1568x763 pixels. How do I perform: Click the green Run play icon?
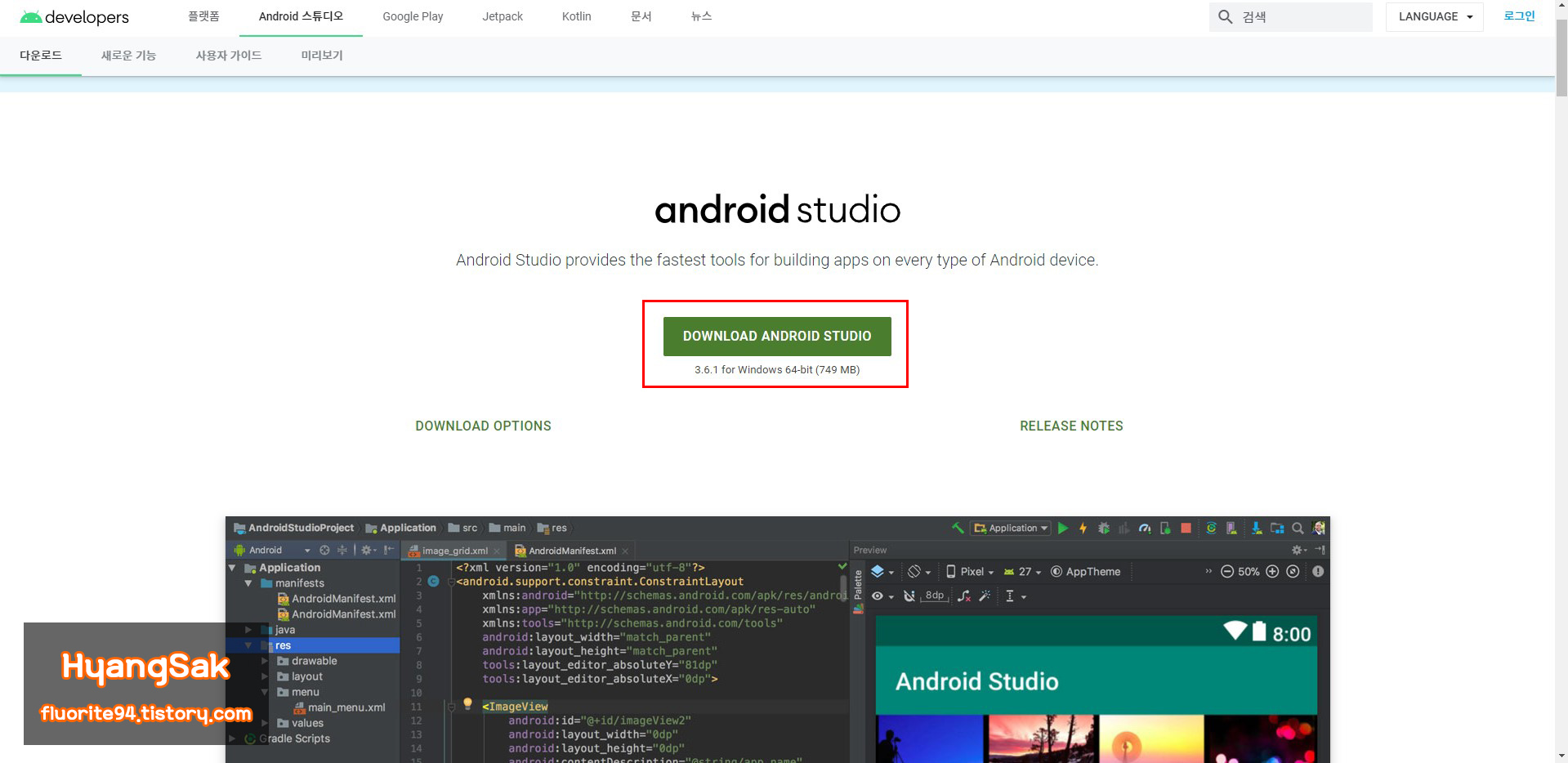coord(1063,529)
